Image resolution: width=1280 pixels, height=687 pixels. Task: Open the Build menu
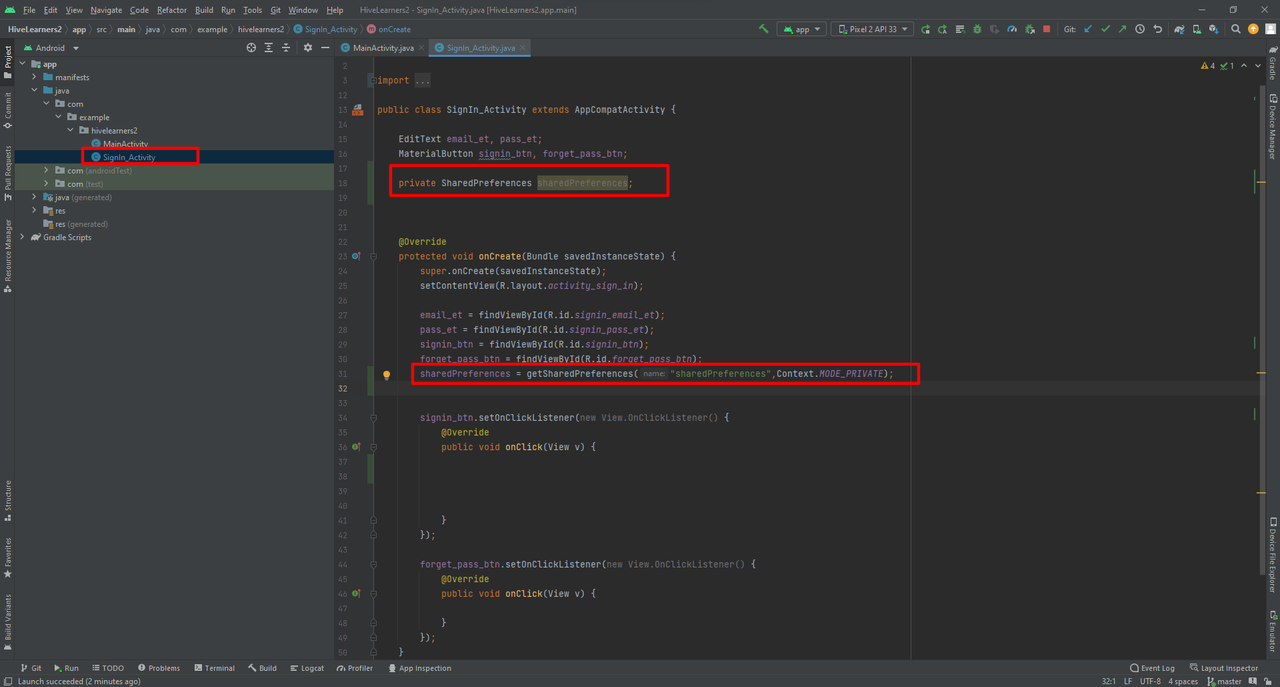tap(204, 10)
